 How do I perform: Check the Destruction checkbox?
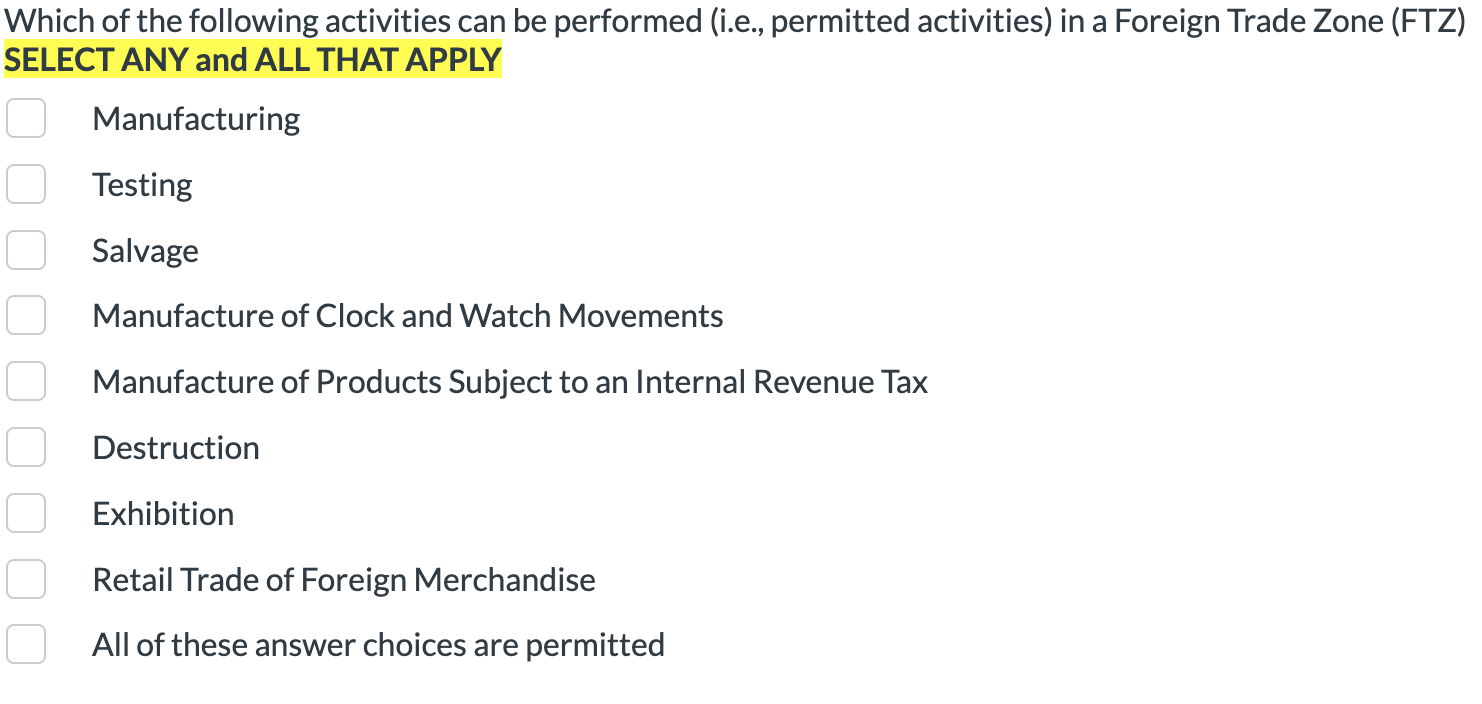tap(25, 447)
